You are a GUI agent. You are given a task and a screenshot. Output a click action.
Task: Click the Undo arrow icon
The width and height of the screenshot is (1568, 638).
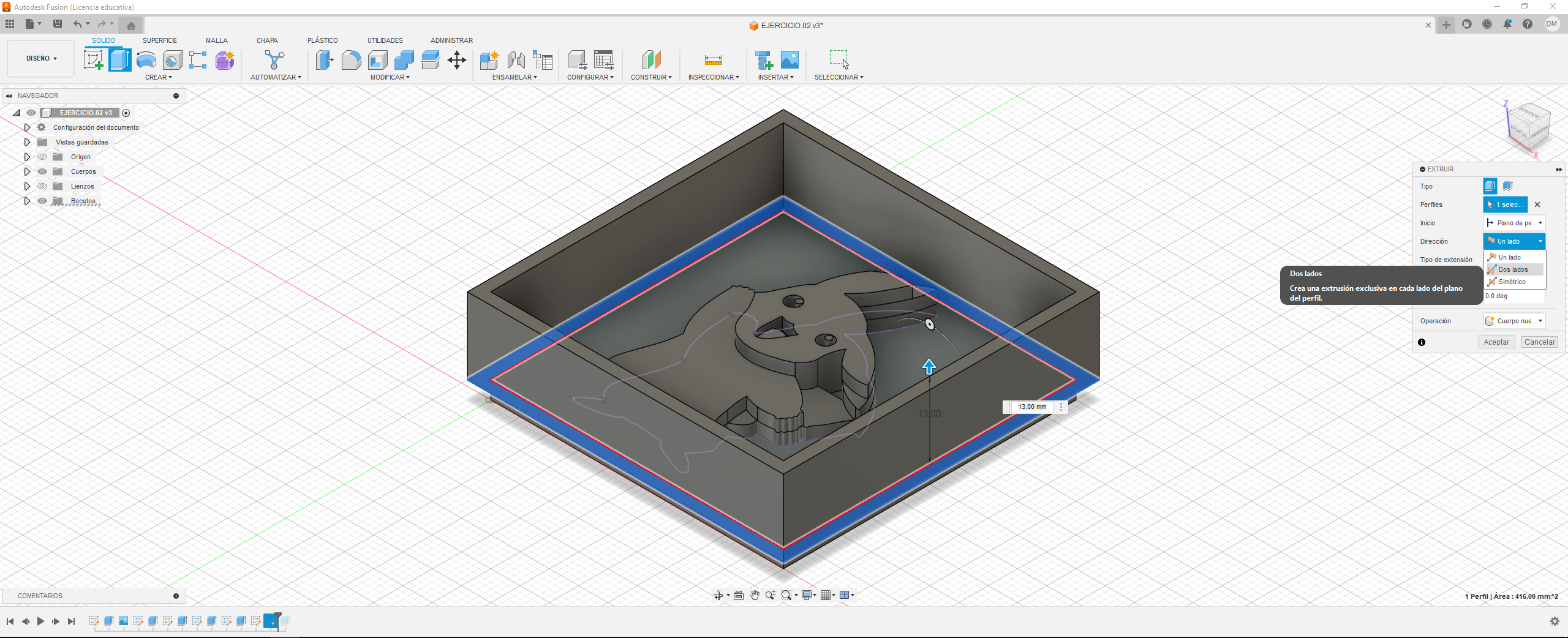click(x=77, y=24)
